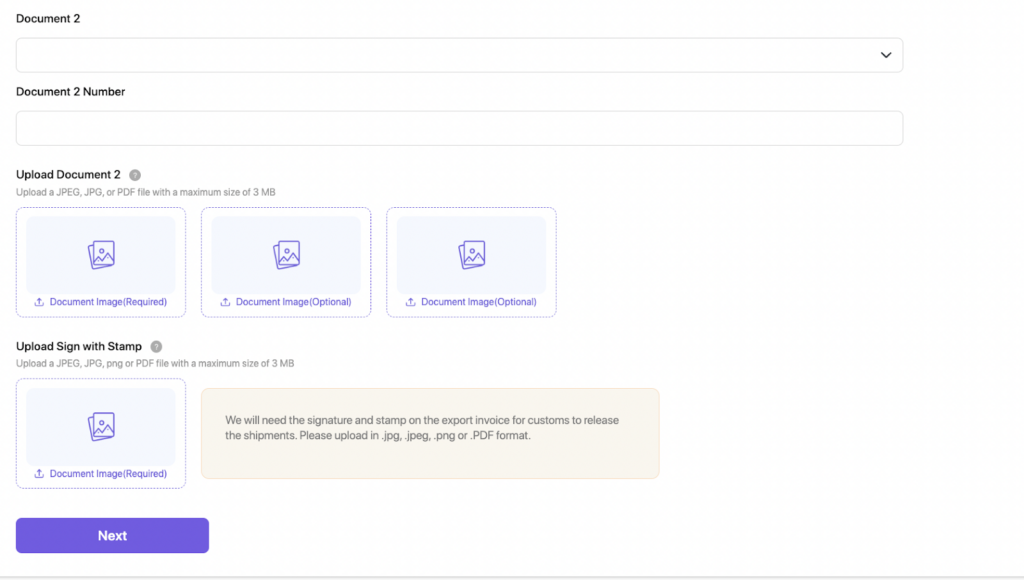Click upload arrow icon in first Document 2 box
Viewport: 1024px width, 580px height.
tap(40, 302)
